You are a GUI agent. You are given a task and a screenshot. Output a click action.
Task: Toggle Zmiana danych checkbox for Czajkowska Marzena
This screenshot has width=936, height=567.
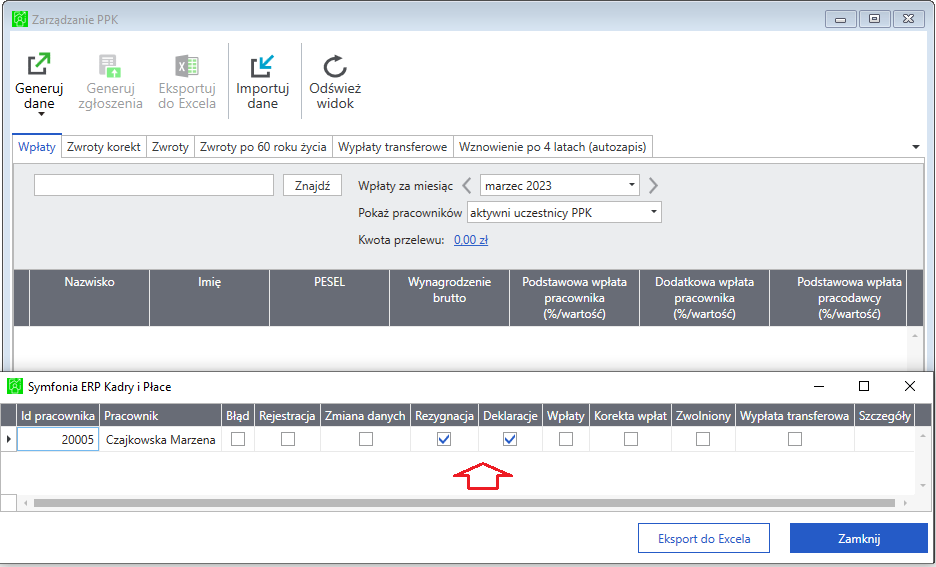[366, 439]
